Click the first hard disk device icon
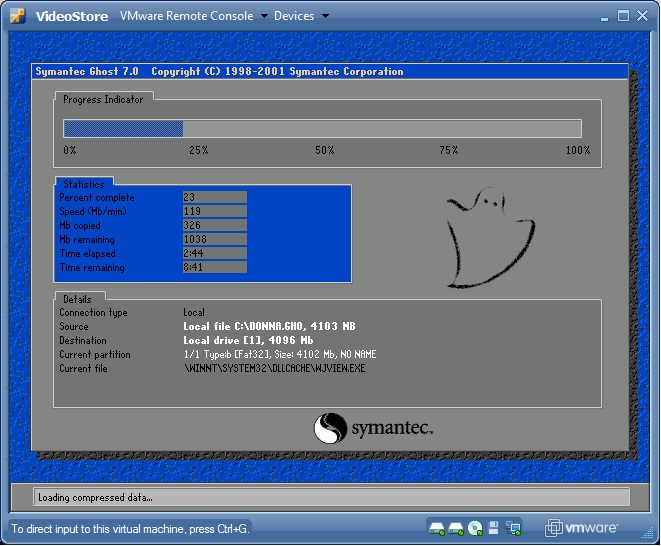The image size is (661, 546). [437, 528]
